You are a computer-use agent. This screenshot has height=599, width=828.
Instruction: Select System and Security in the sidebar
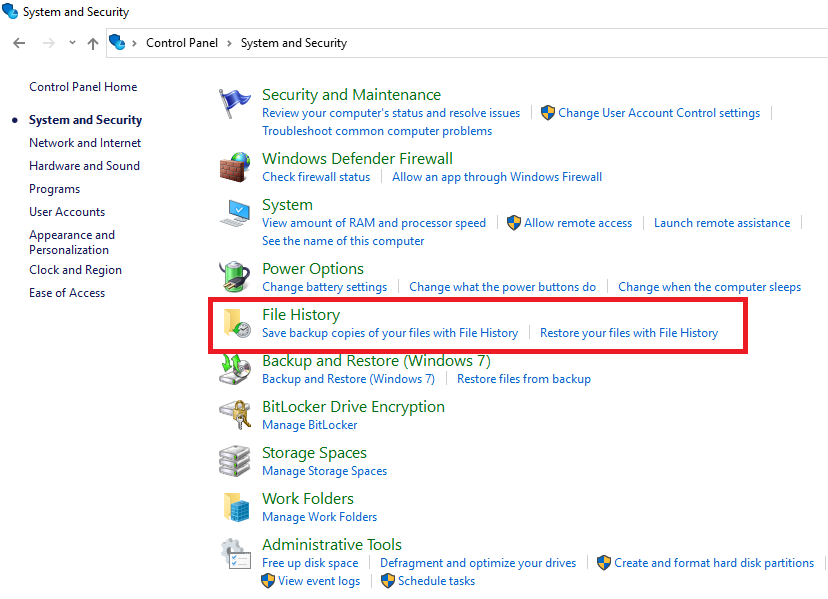85,120
